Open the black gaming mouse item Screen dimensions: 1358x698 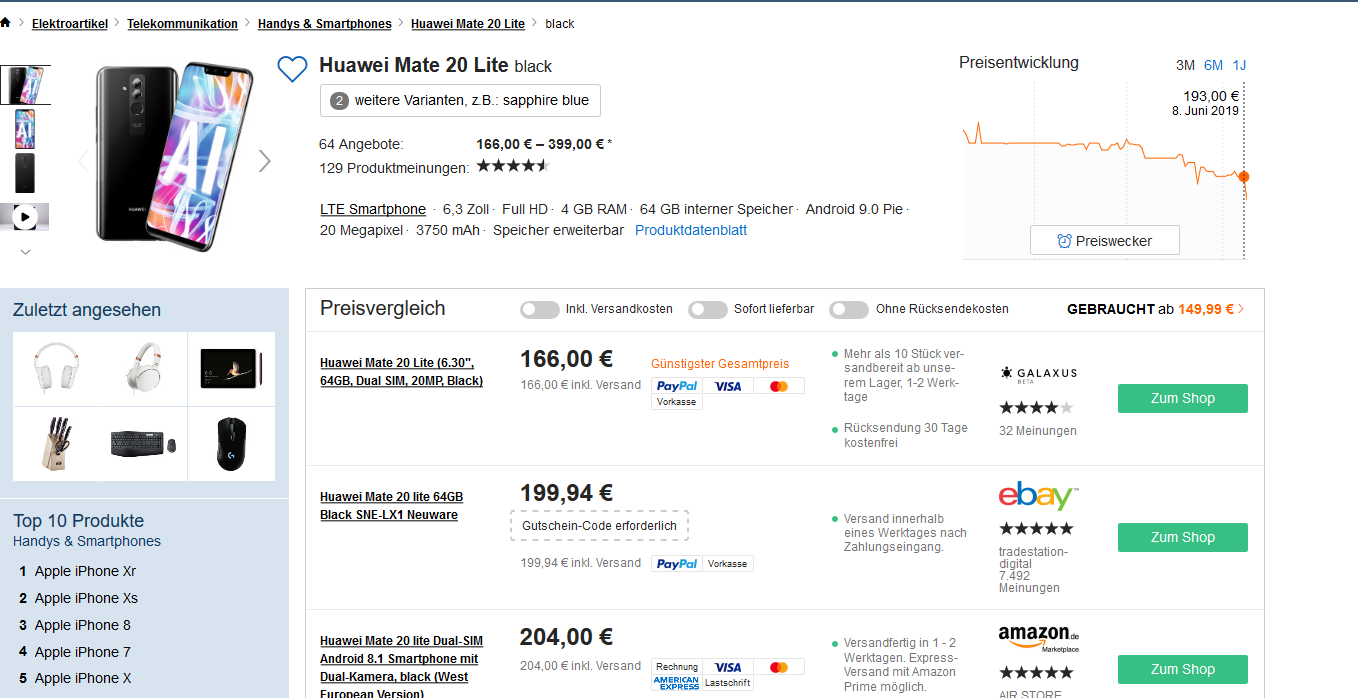[231, 444]
